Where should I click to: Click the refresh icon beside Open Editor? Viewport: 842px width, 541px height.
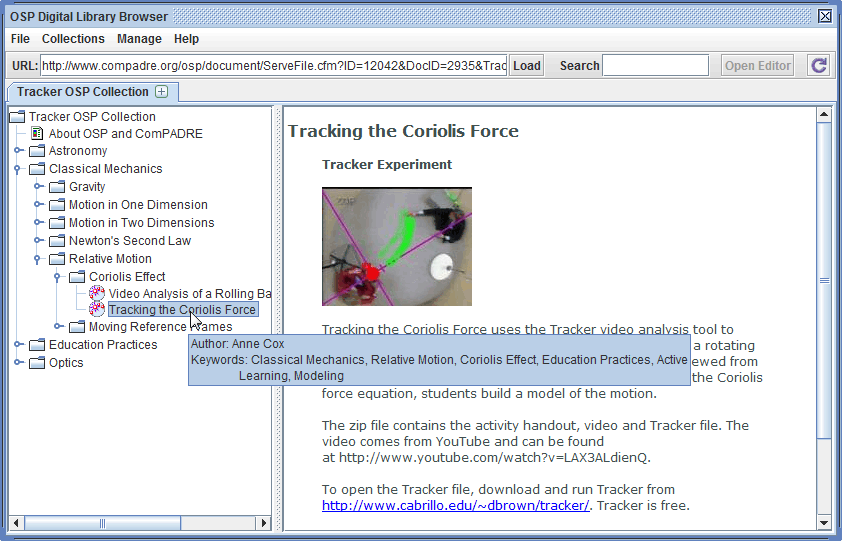[x=819, y=66]
